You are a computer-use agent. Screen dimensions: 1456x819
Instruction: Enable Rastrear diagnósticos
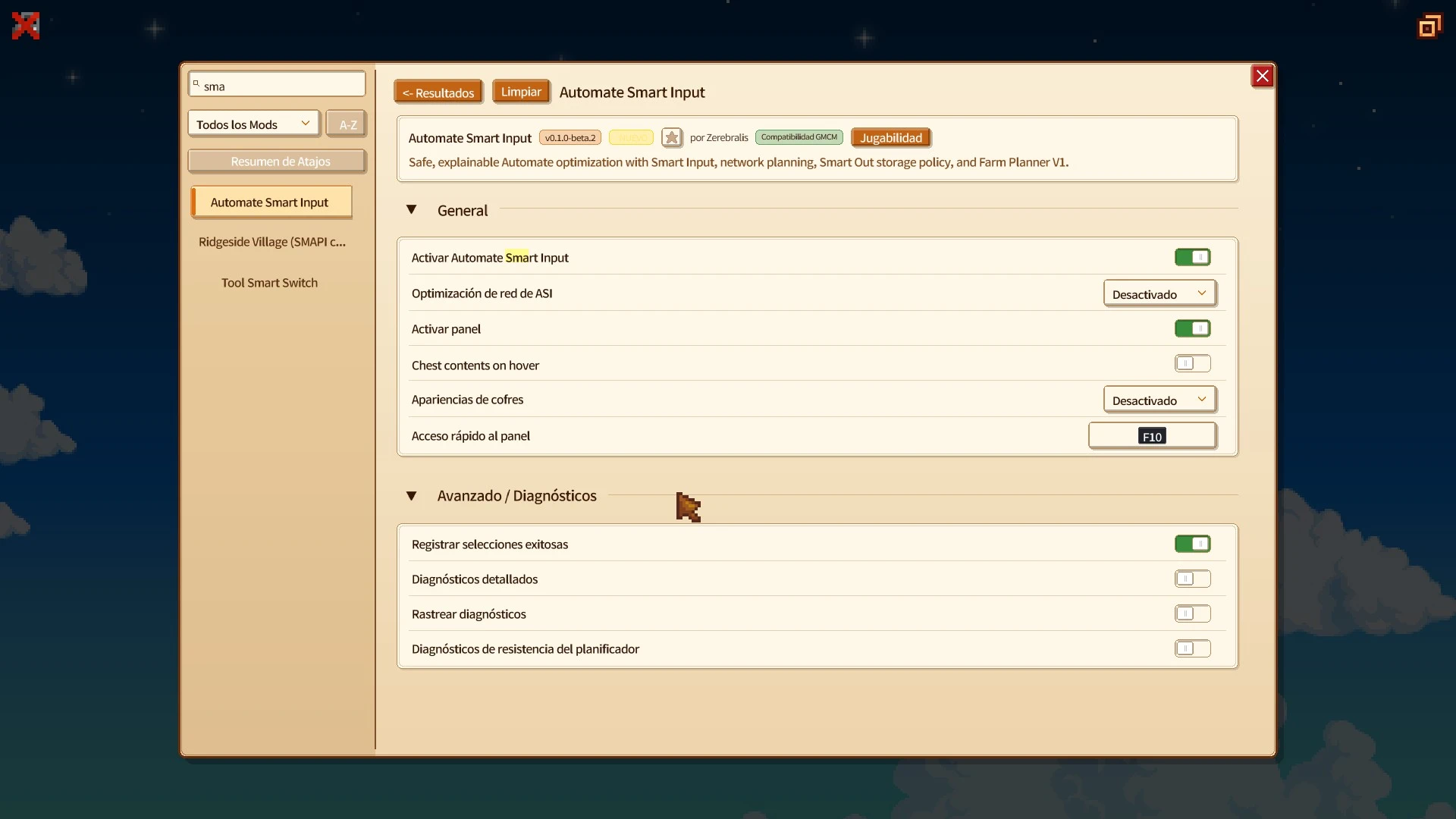tap(1192, 613)
